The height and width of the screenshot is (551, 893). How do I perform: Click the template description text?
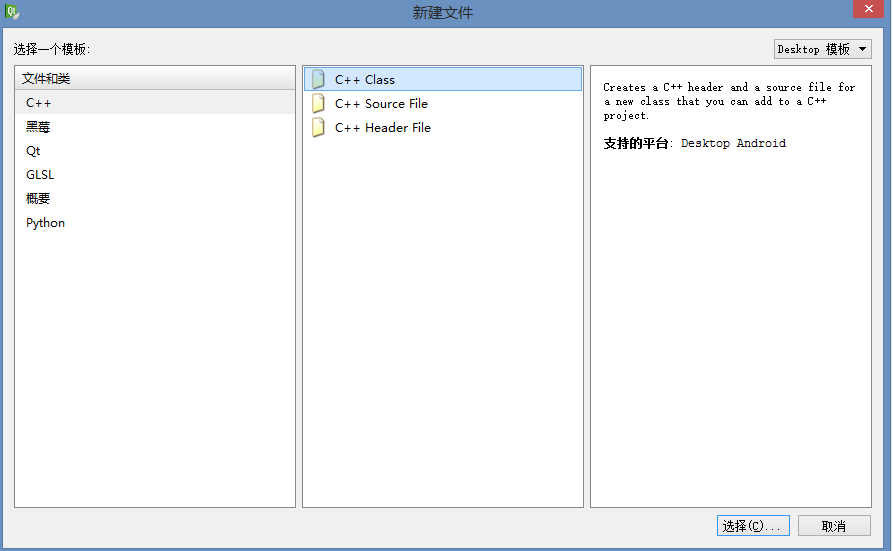click(x=729, y=101)
